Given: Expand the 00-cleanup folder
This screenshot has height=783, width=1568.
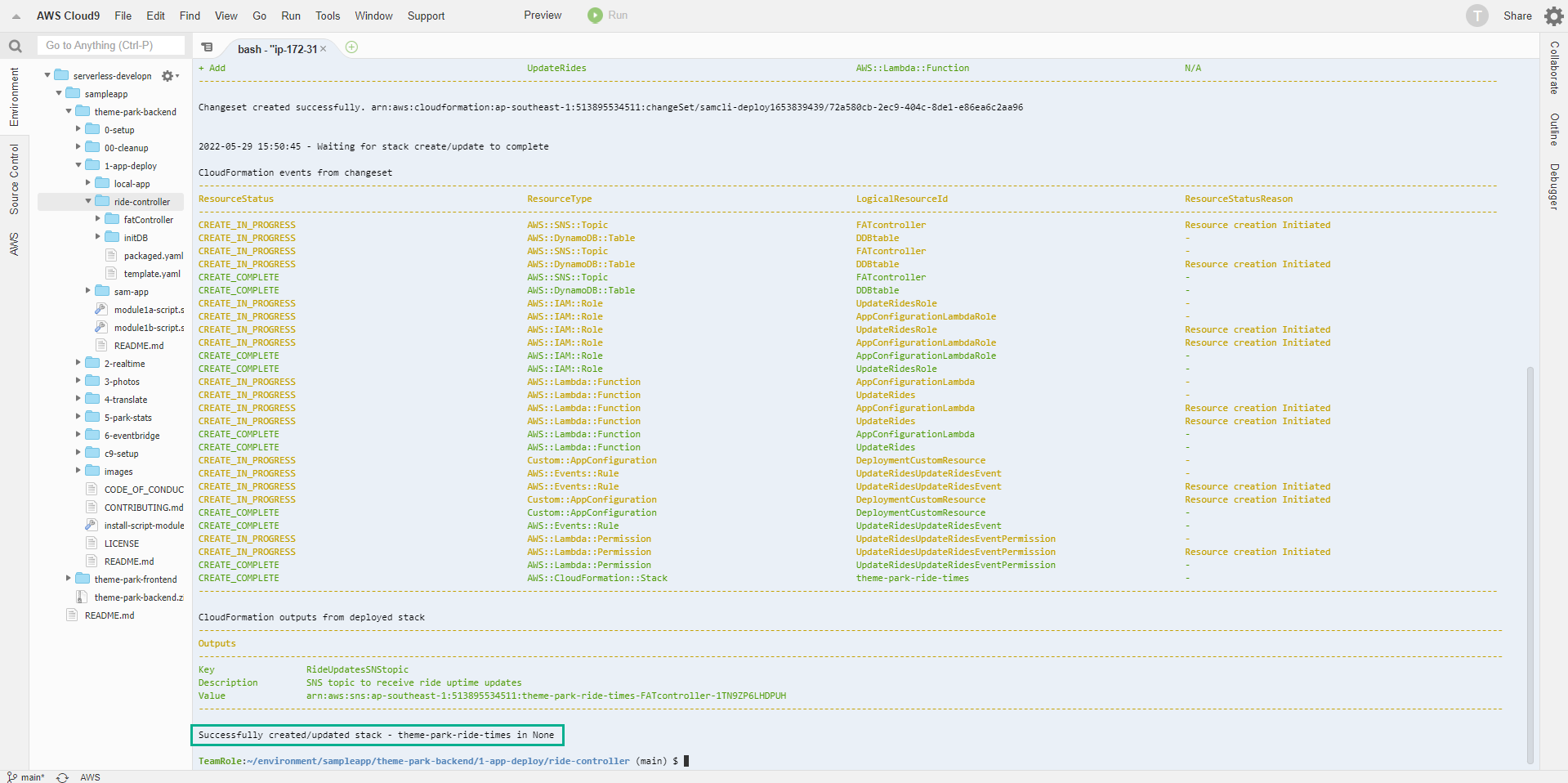Looking at the screenshot, I should 78,147.
